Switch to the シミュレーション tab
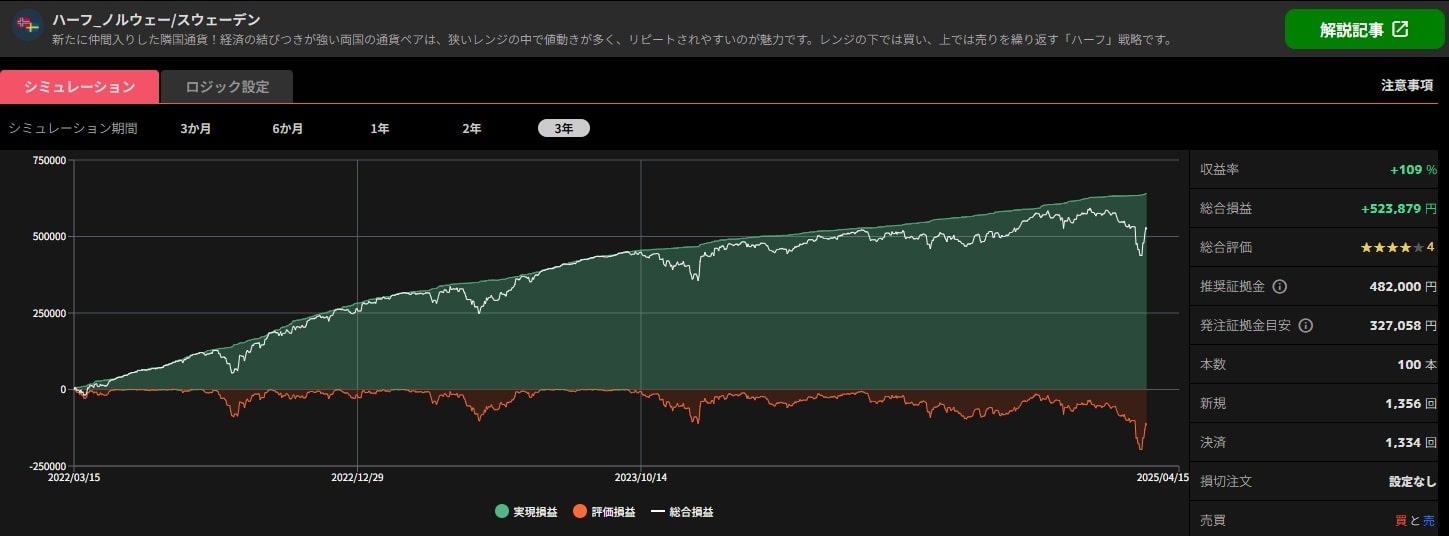This screenshot has height=536, width=1449. 79,86
